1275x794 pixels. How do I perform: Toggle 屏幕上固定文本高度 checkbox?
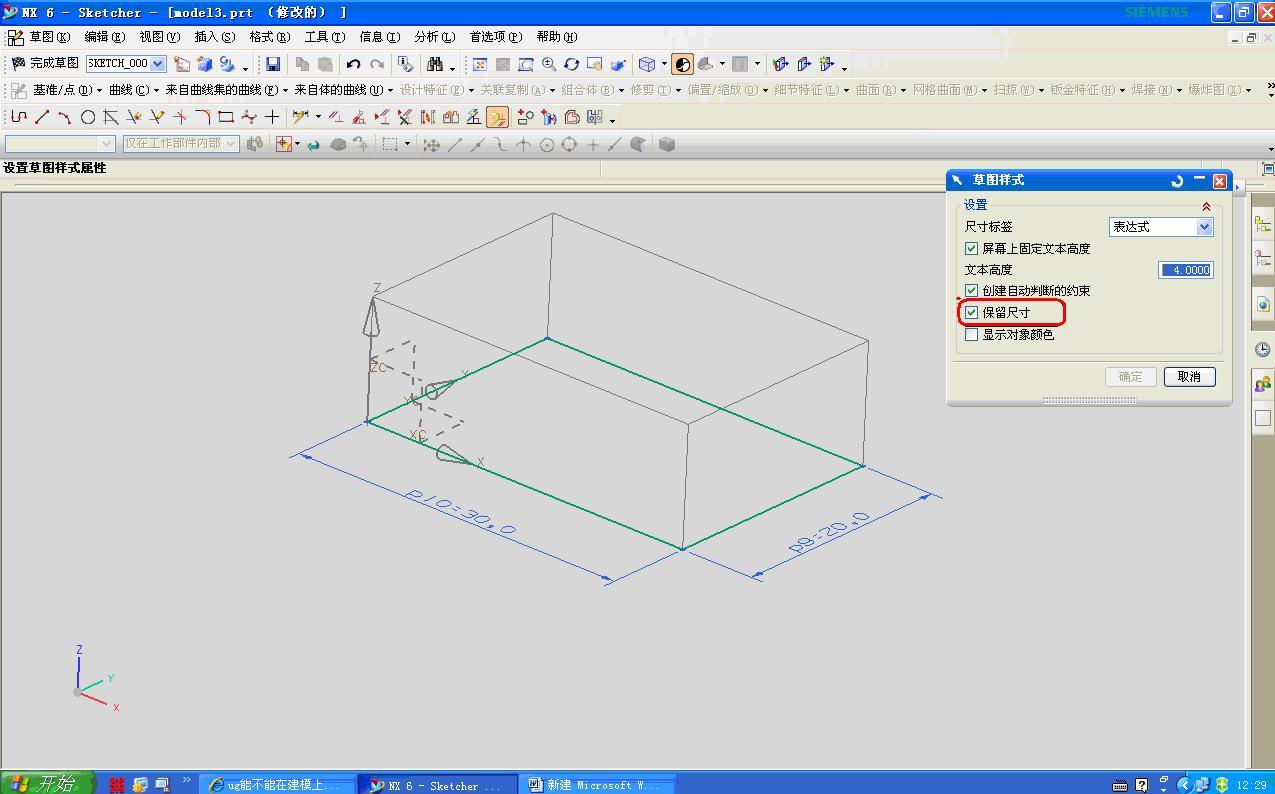(971, 248)
